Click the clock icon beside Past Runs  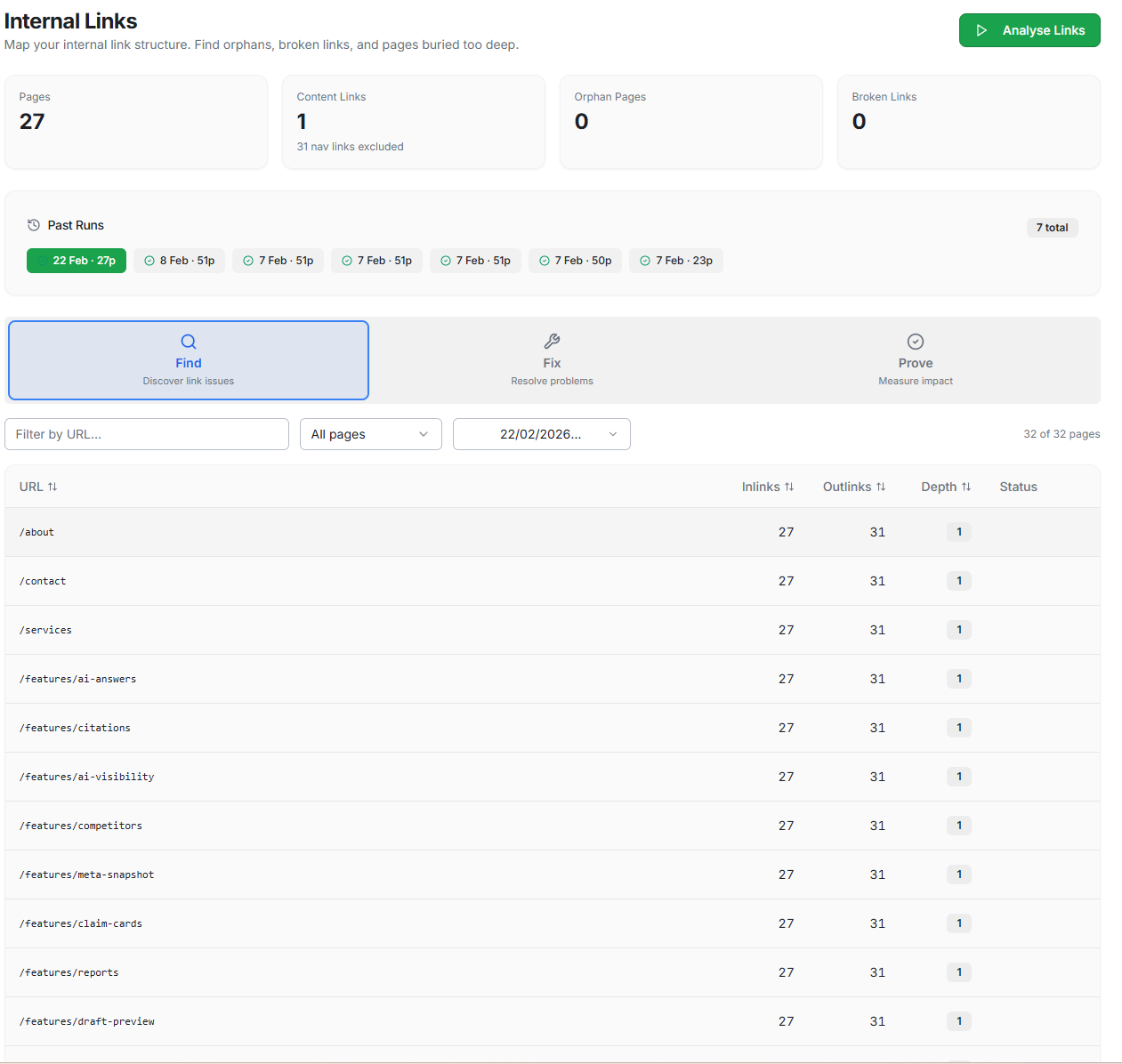point(34,225)
